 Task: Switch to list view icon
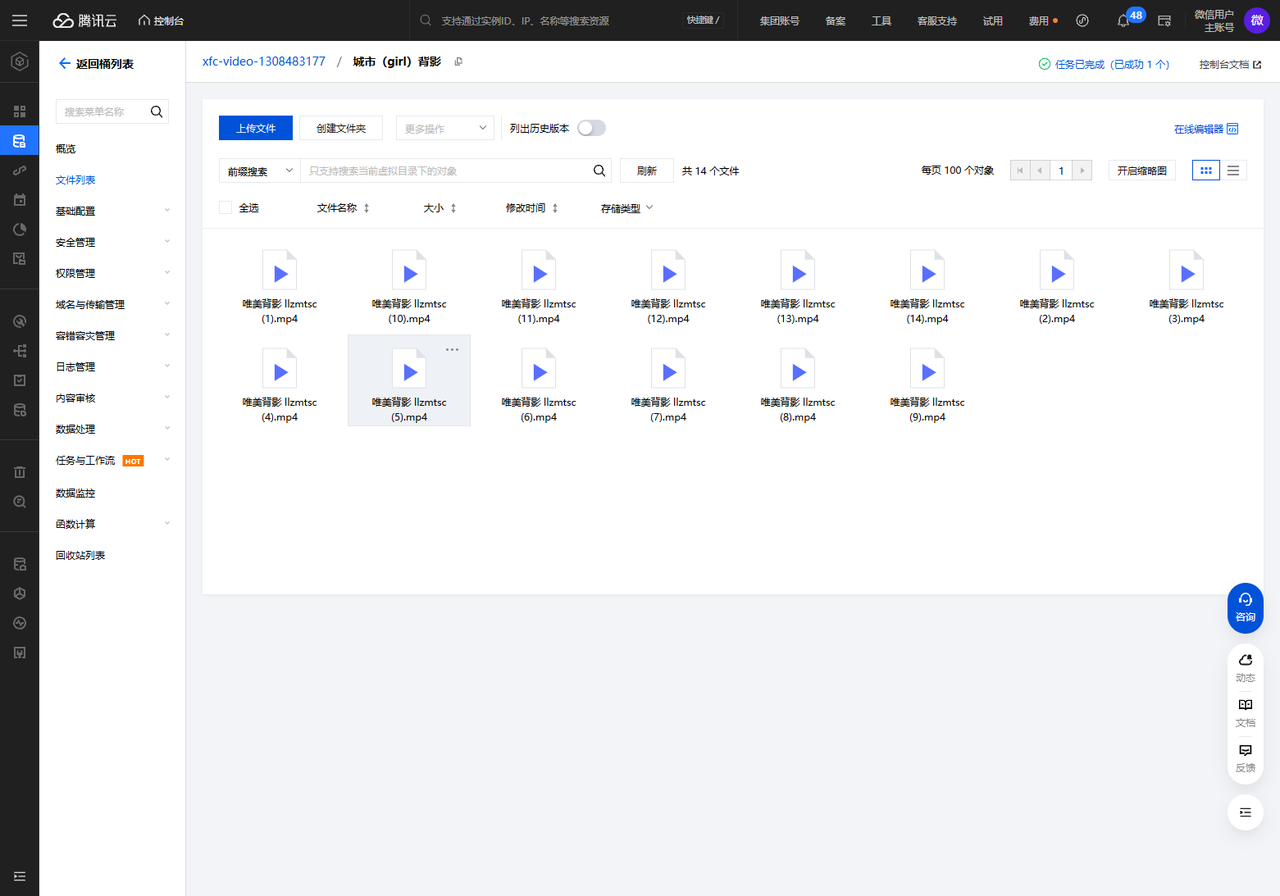point(1233,171)
